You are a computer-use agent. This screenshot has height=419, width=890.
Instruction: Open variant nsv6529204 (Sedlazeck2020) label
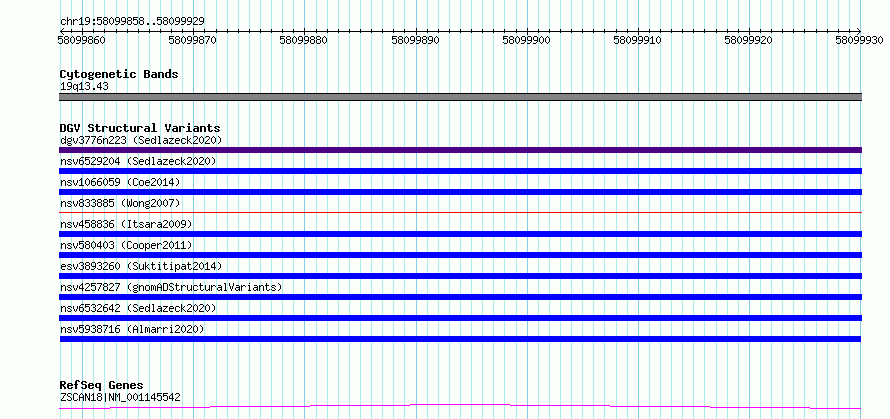coord(138,161)
